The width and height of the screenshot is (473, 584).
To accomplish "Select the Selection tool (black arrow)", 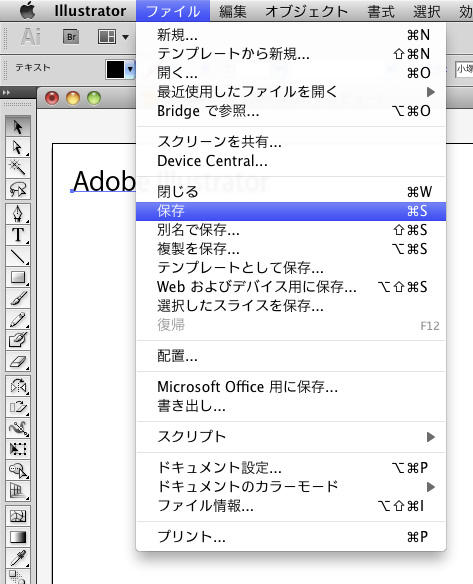I will [18, 127].
